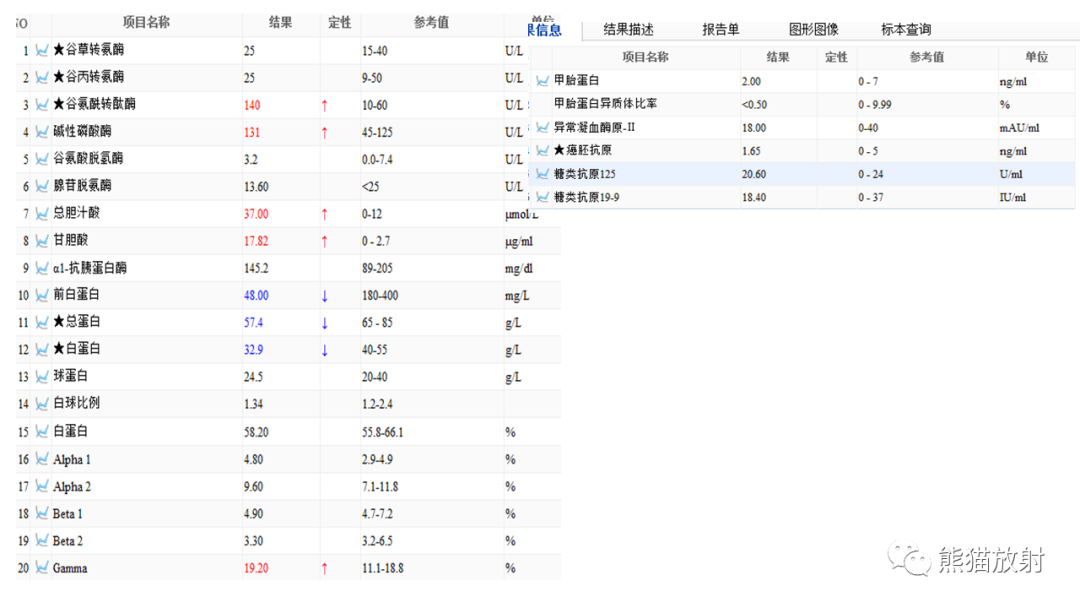Image resolution: width=1080 pixels, height=608 pixels.
Task: Open trend chart icon for Alpha 2
Action: tap(42, 486)
